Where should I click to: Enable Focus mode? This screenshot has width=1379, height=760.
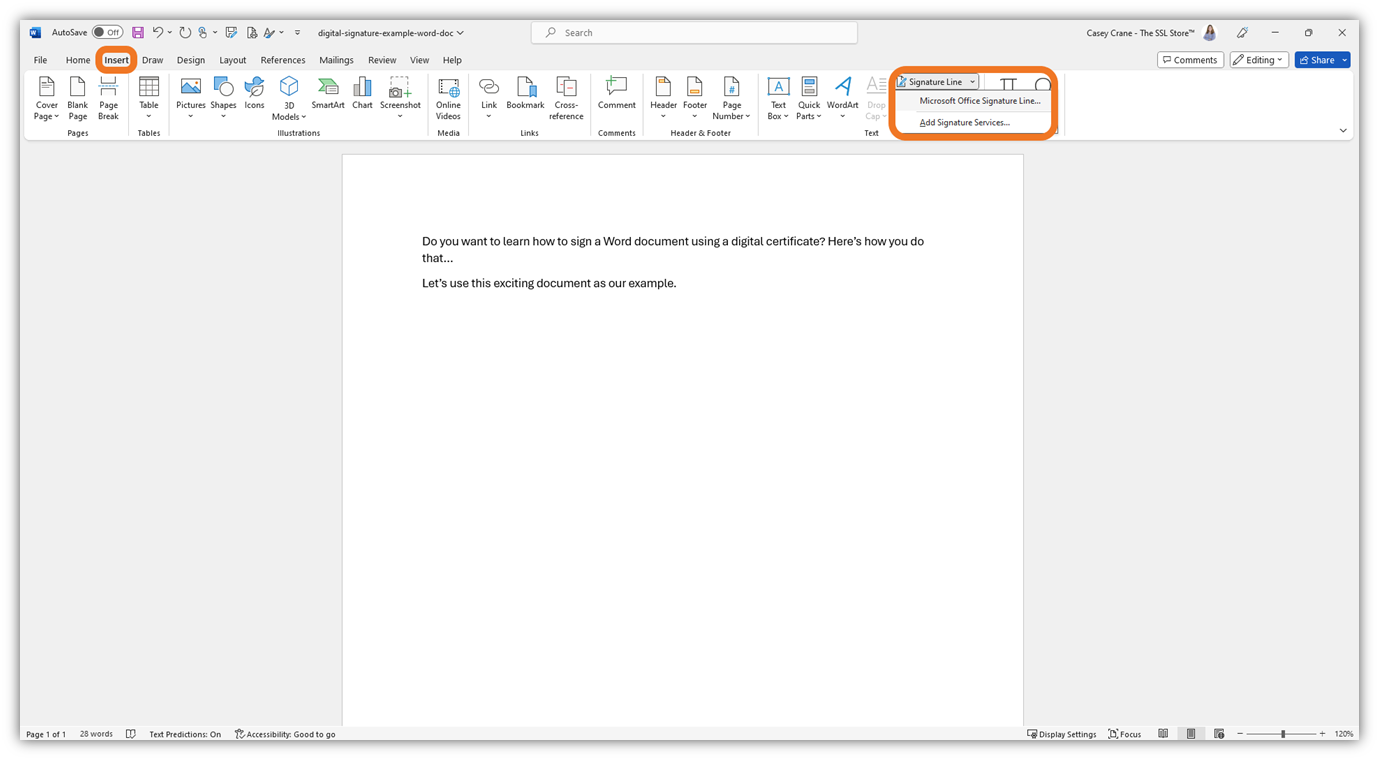[x=1124, y=733]
